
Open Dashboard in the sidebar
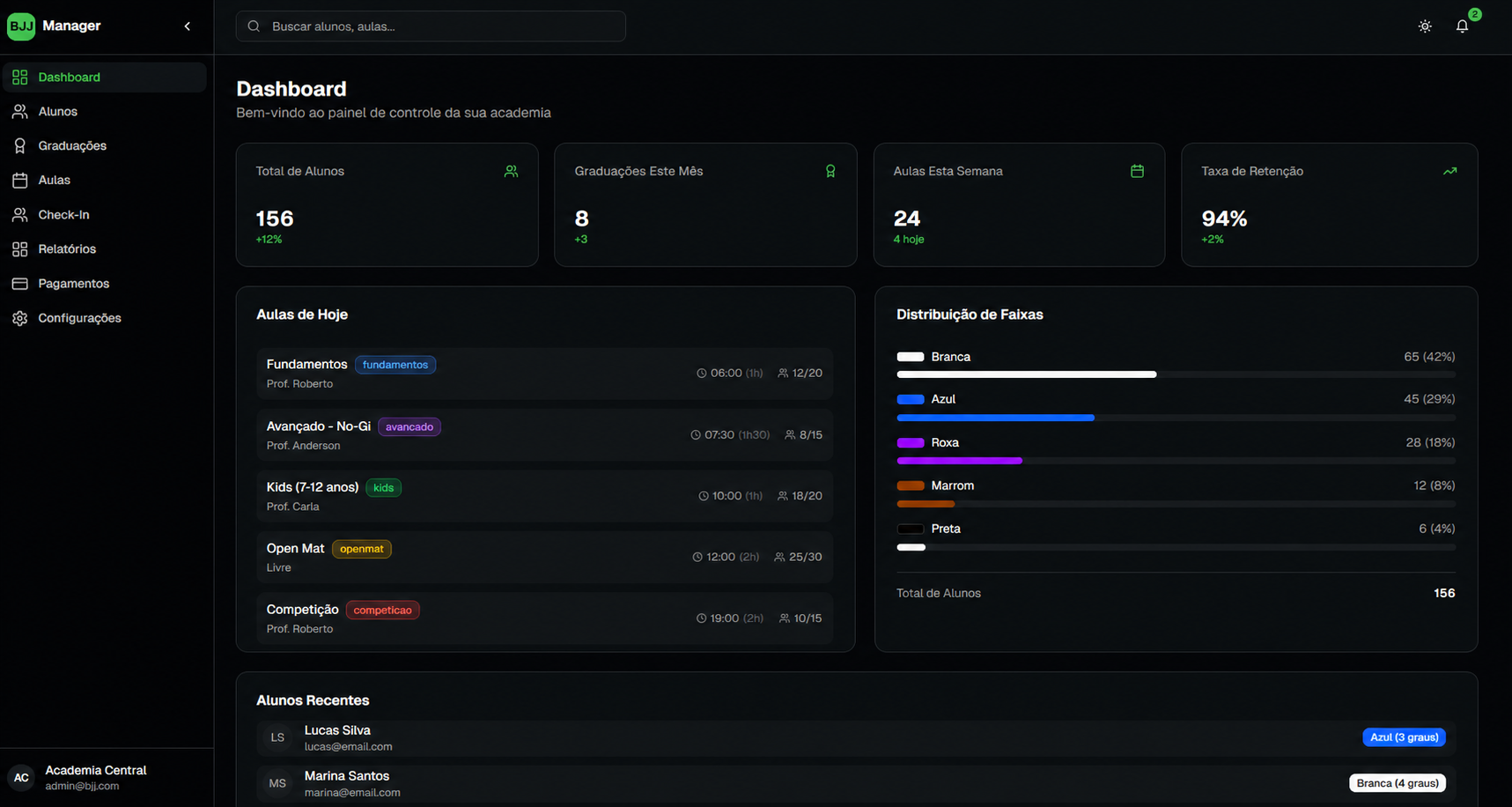point(105,78)
